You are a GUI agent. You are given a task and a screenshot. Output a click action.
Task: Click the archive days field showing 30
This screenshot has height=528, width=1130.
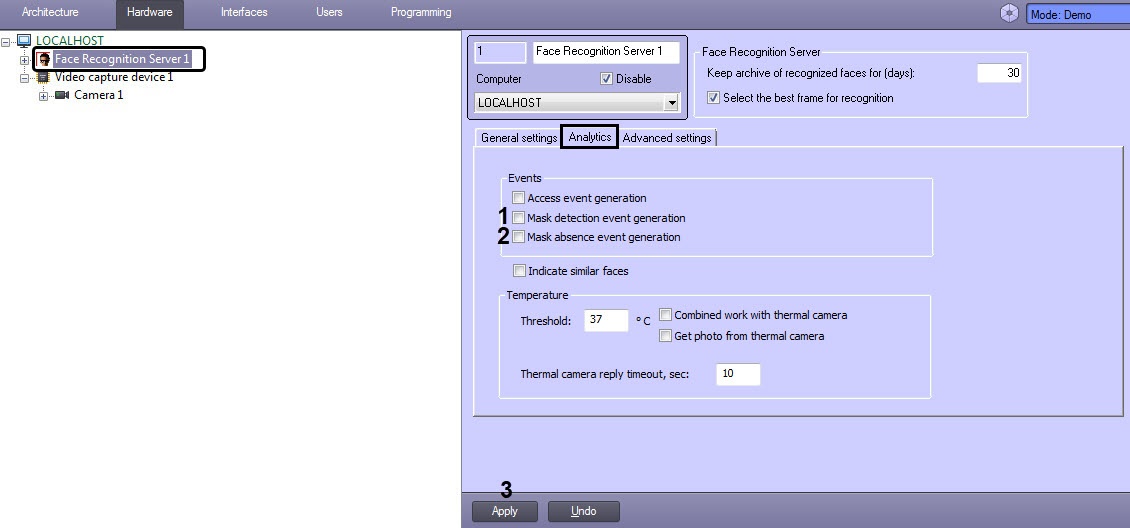[x=1000, y=73]
